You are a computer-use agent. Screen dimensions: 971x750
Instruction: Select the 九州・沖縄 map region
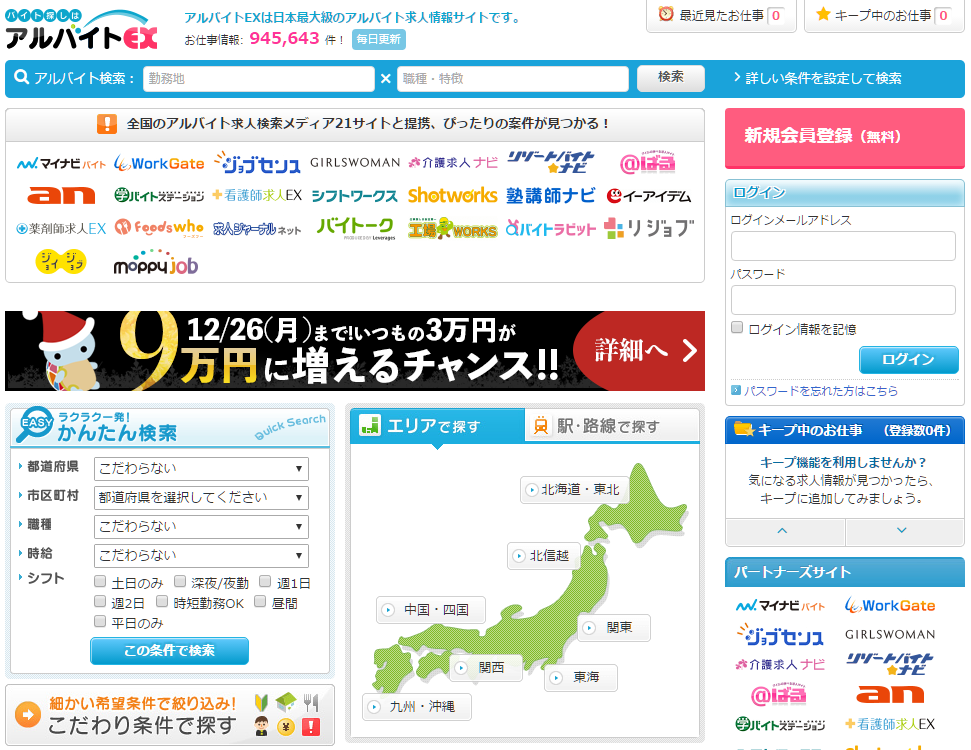(x=416, y=706)
